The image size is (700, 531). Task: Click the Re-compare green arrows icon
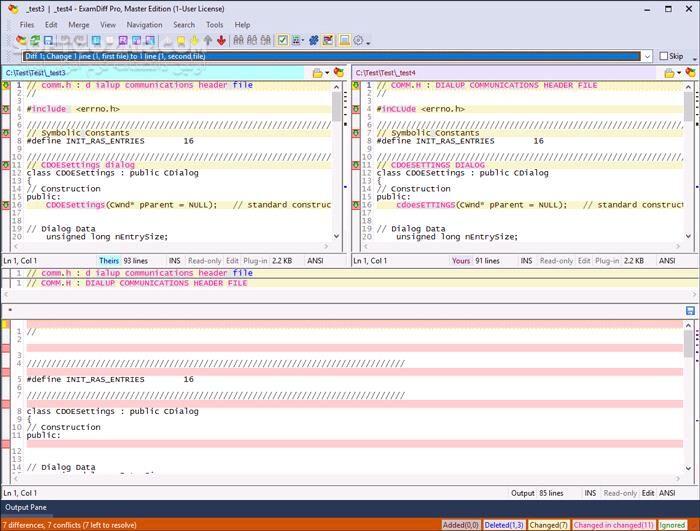35,41
